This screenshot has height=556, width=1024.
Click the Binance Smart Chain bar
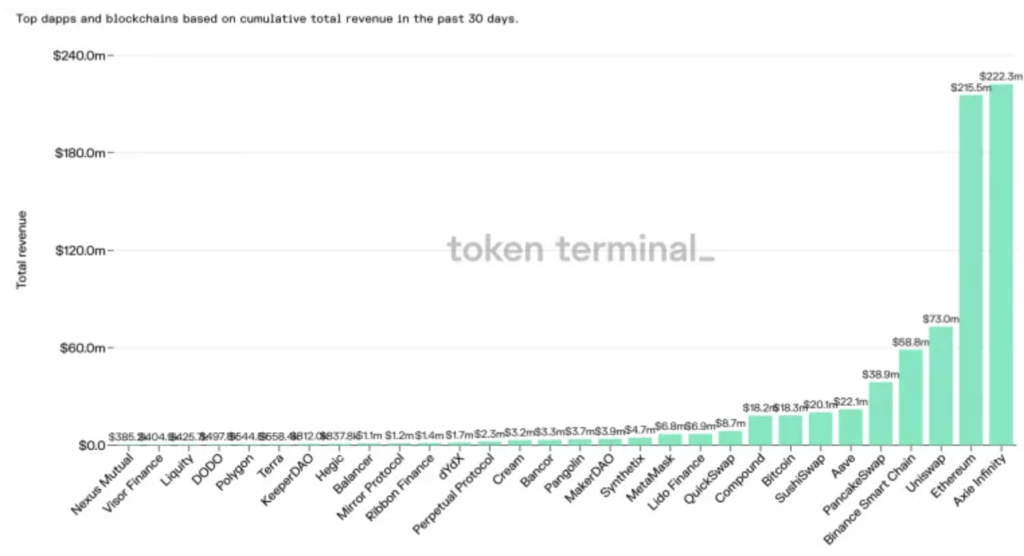tap(911, 397)
